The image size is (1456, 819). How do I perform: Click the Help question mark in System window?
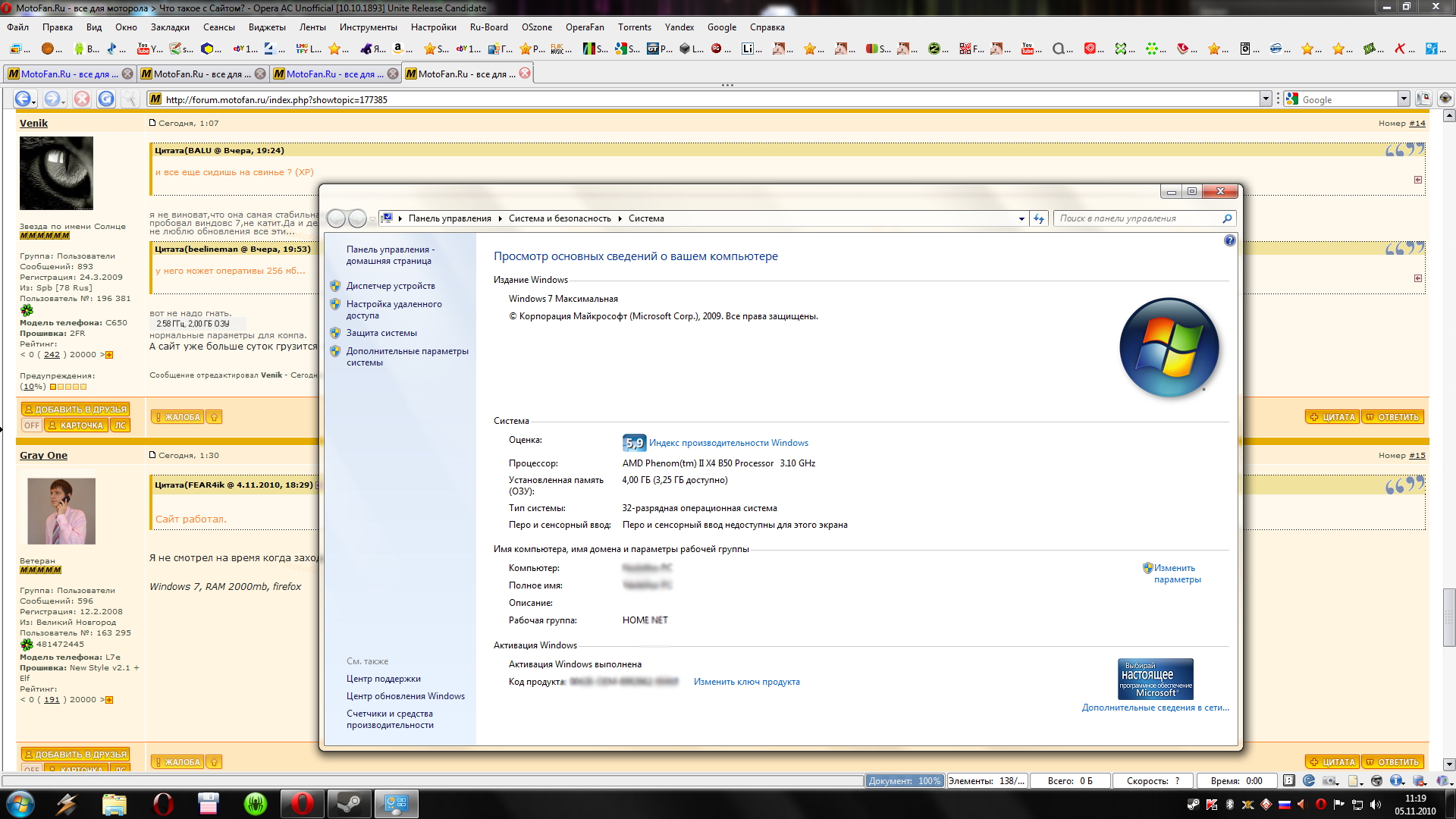coord(1229,240)
